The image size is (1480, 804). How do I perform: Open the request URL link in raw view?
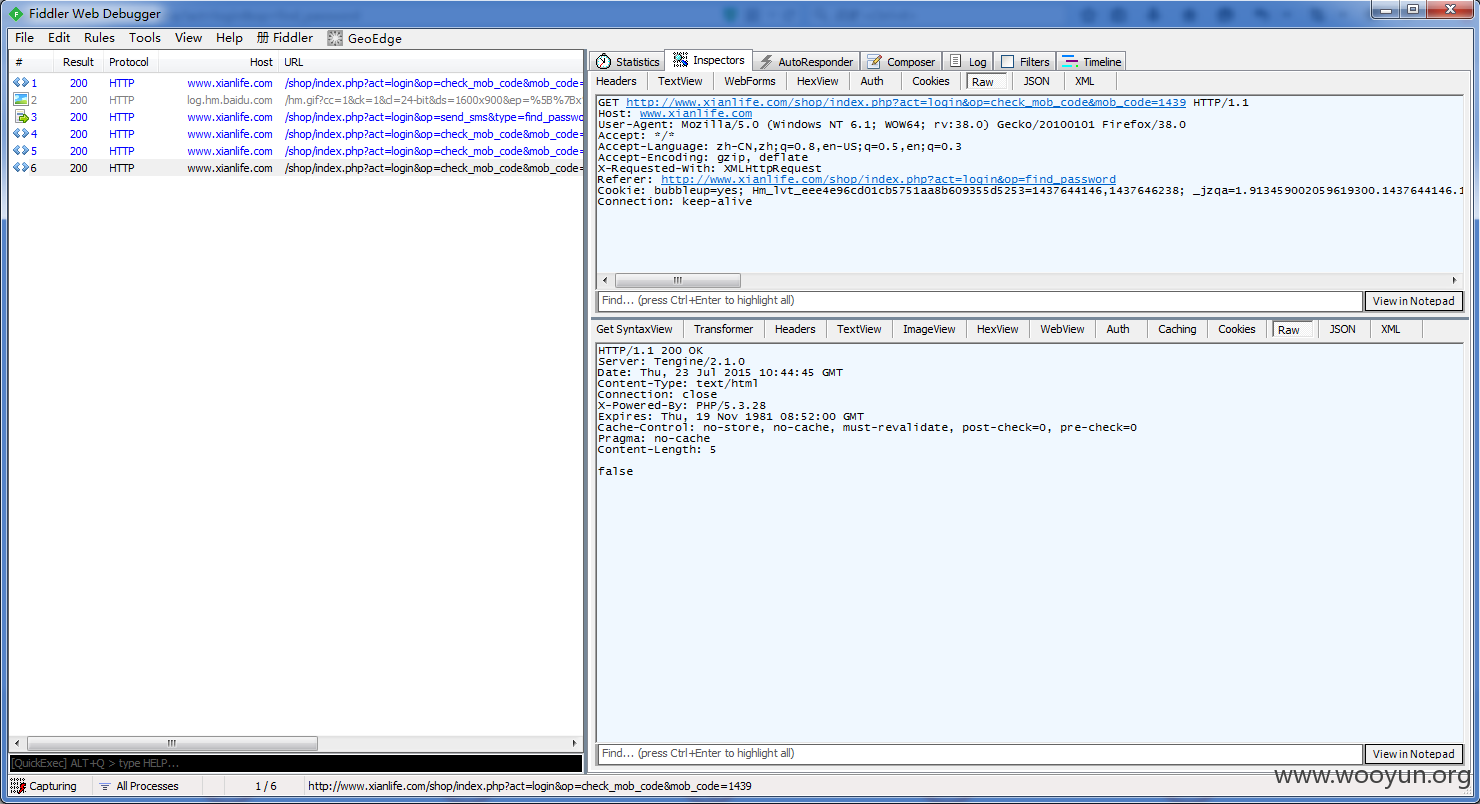point(906,103)
